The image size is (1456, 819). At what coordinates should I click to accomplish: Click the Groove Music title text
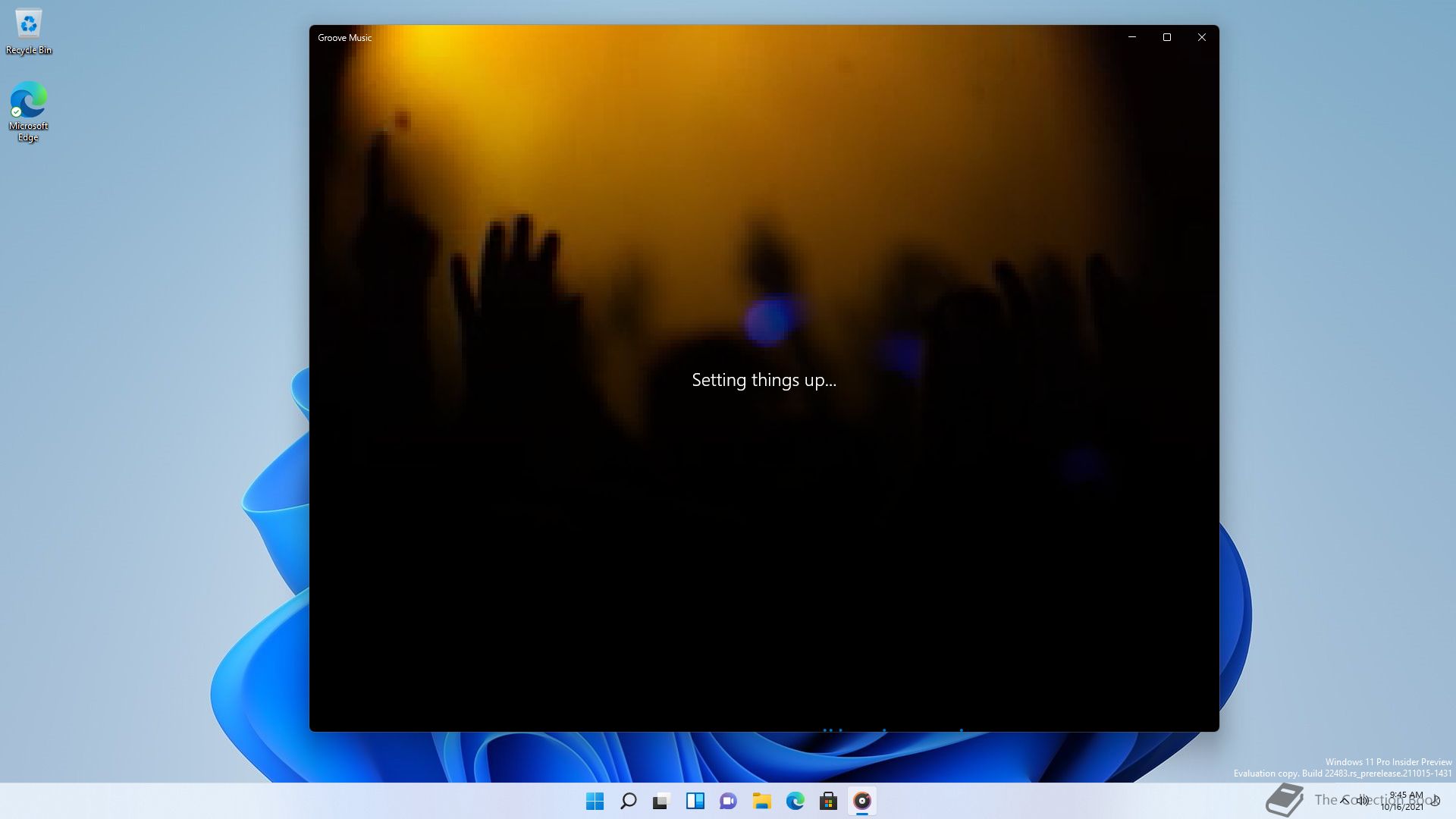345,38
